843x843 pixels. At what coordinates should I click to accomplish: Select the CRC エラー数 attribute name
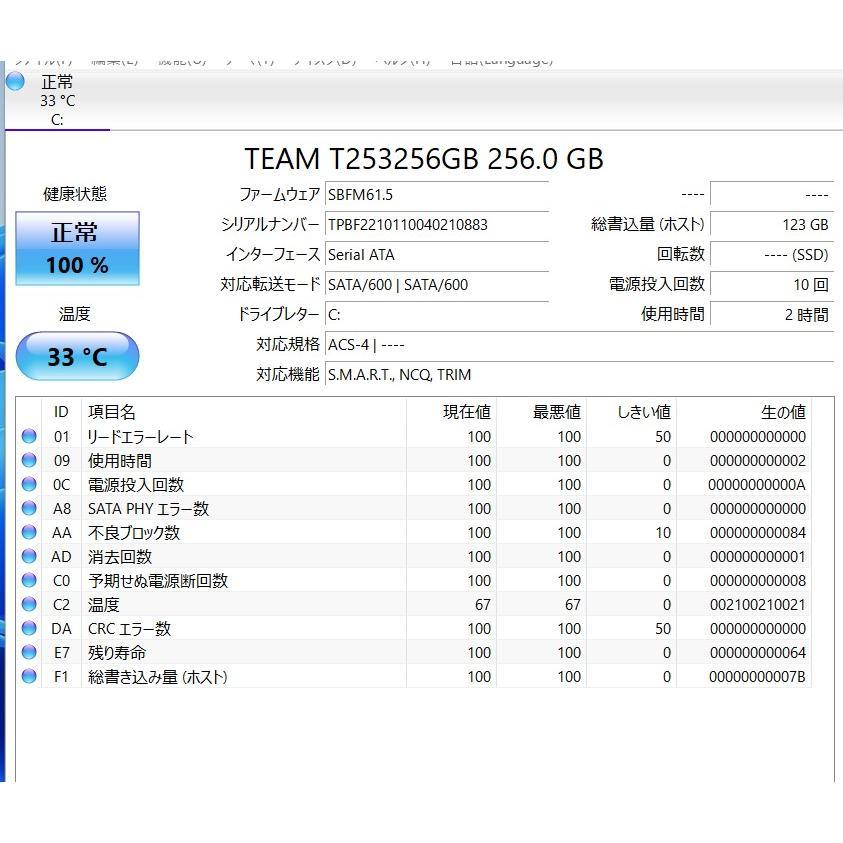(x=130, y=628)
